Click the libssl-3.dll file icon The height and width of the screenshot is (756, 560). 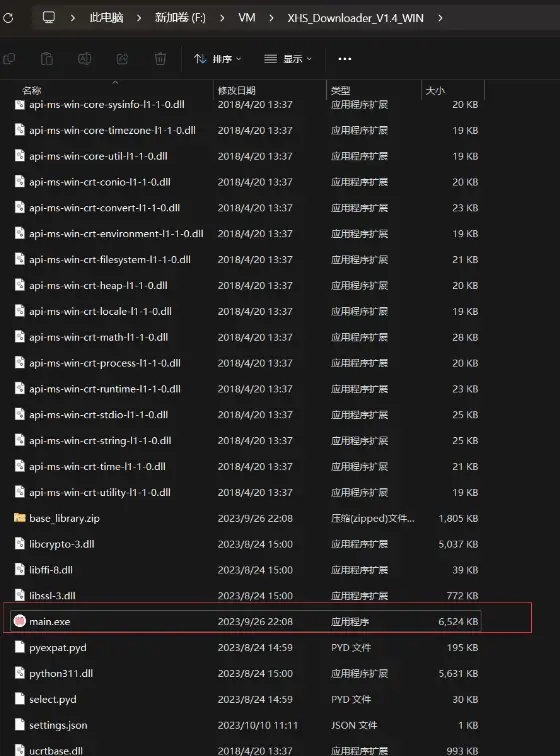(x=19, y=595)
